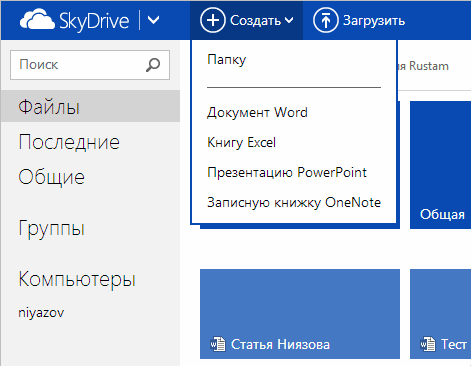Open the dropdown arrow next to SkyDrive
Screen dimensions: 471x366
point(153,20)
